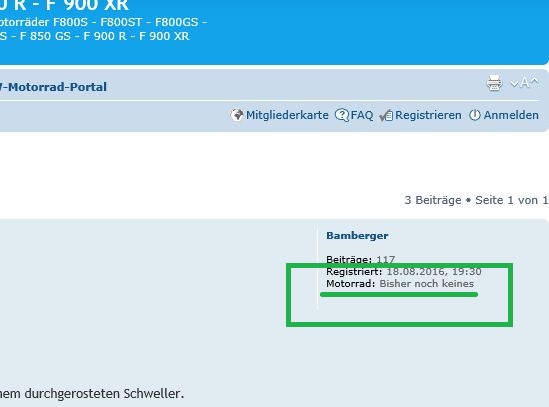Open the FAQ text link

point(362,115)
